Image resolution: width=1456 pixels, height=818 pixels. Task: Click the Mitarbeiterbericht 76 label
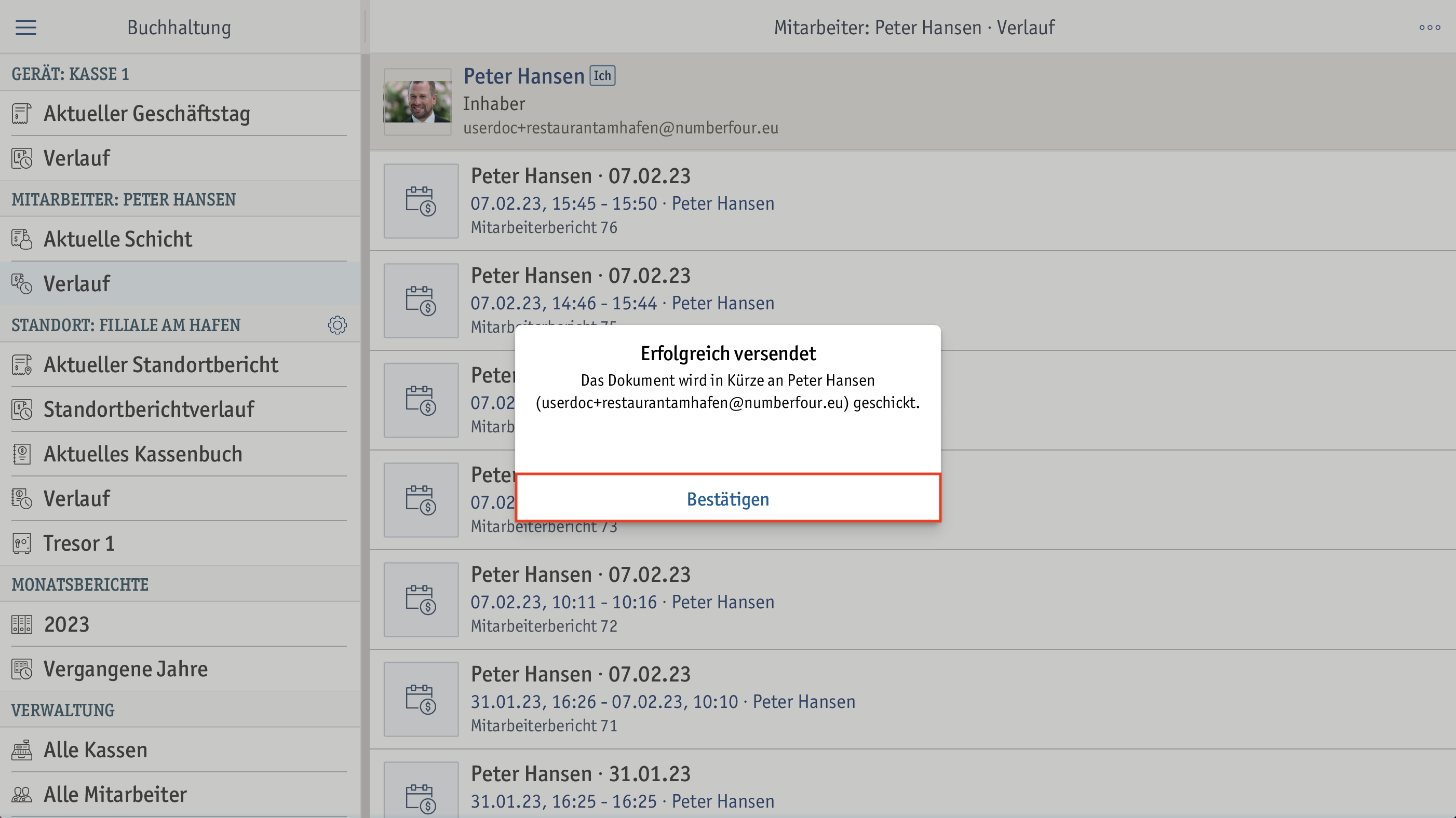point(544,227)
